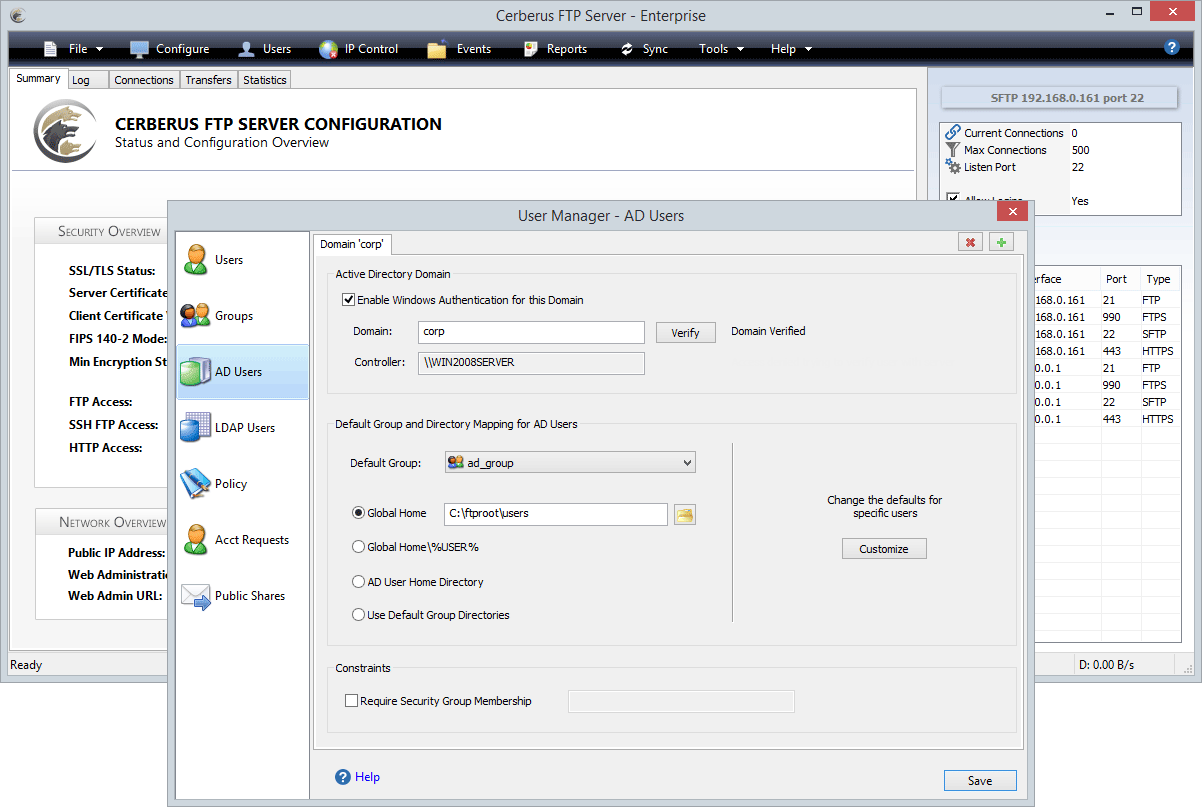Open Events from main toolbar

(x=459, y=49)
